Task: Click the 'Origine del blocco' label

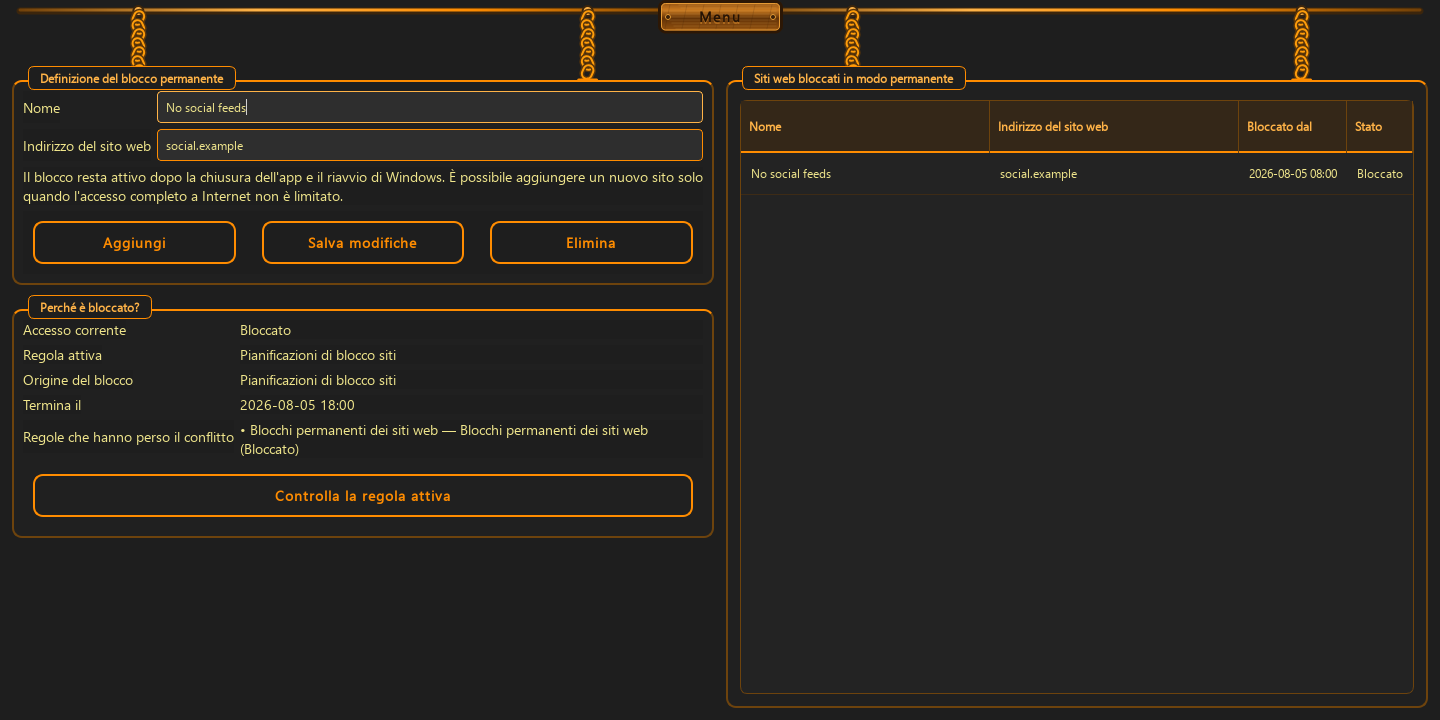Action: pyautogui.click(x=78, y=380)
